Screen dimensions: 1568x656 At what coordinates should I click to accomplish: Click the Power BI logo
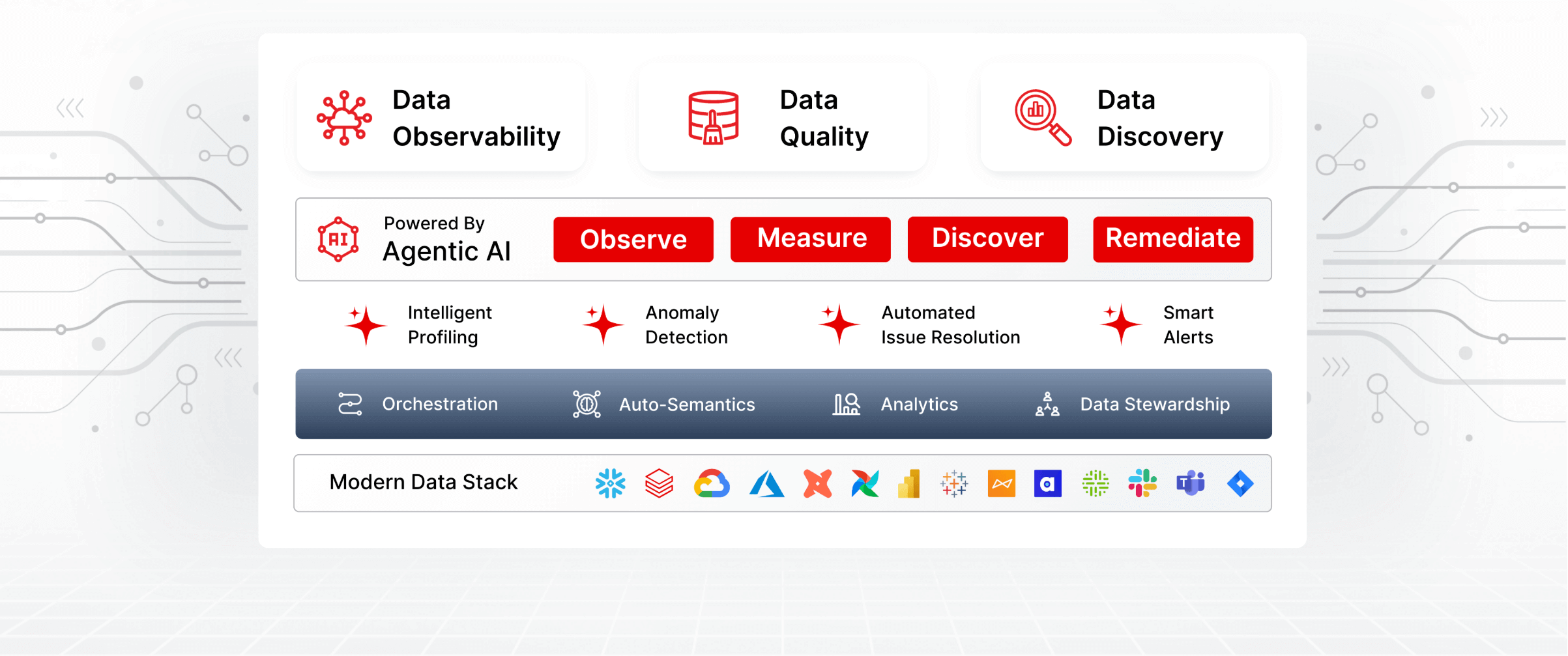(x=909, y=483)
